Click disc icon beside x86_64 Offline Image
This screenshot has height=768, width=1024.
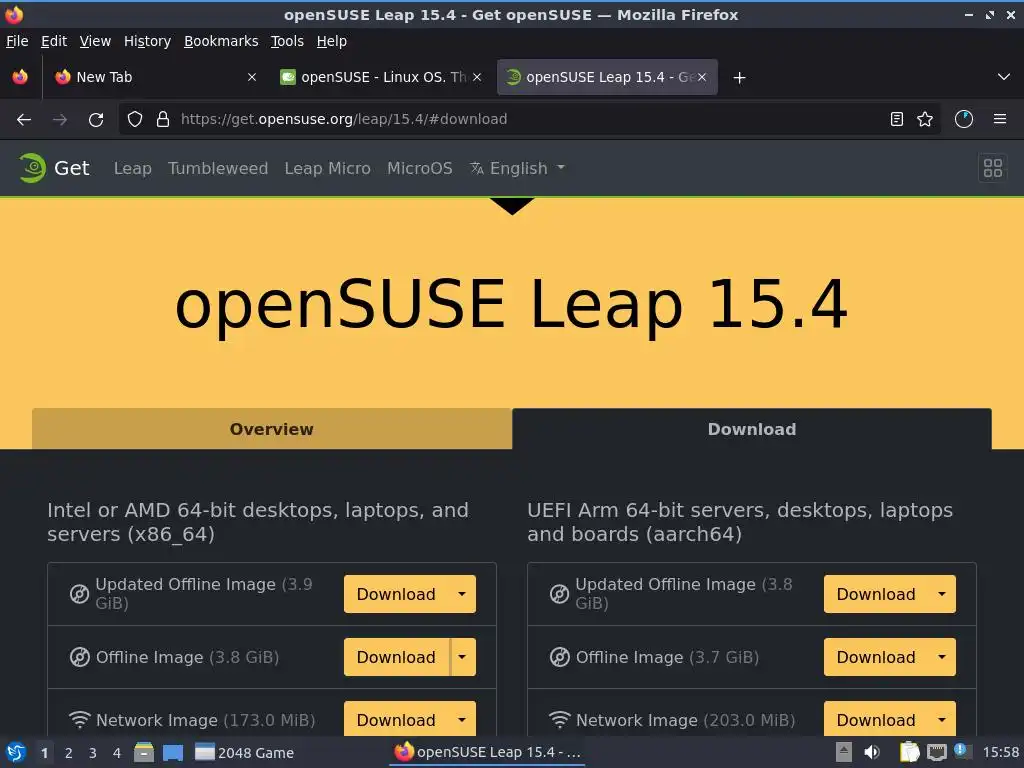[80, 657]
